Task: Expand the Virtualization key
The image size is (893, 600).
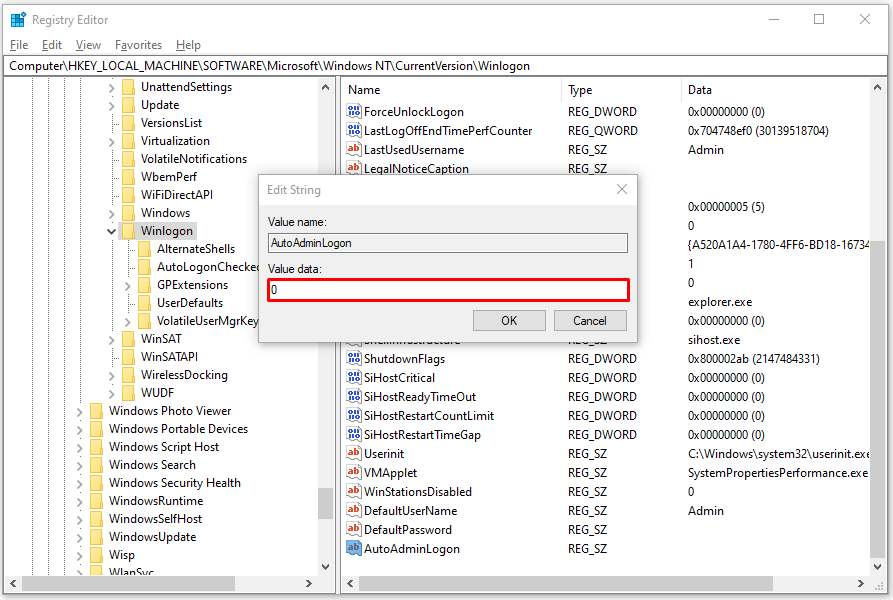Action: click(x=112, y=142)
